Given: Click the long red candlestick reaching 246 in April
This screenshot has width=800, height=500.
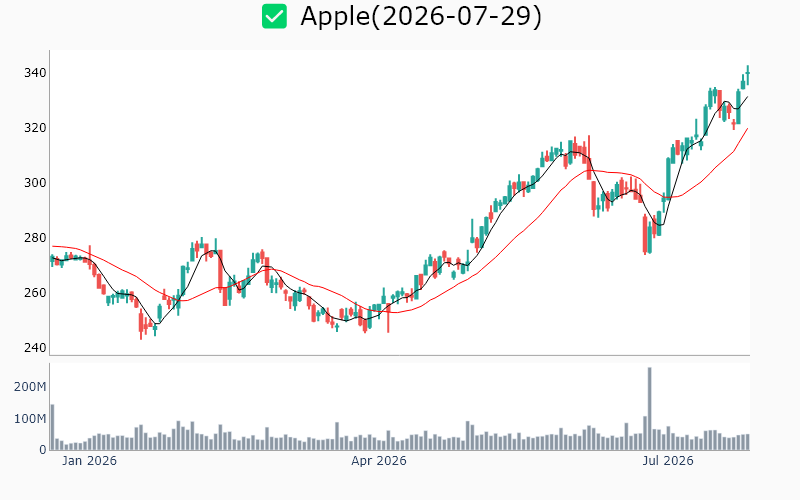Looking at the screenshot, I should click(388, 318).
